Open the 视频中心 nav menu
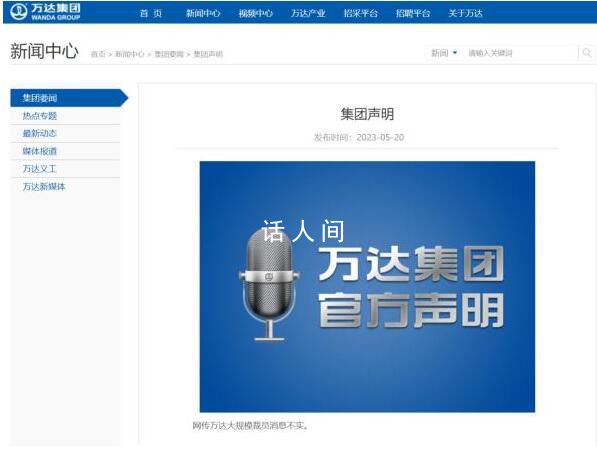The width and height of the screenshot is (597, 450). tap(255, 13)
